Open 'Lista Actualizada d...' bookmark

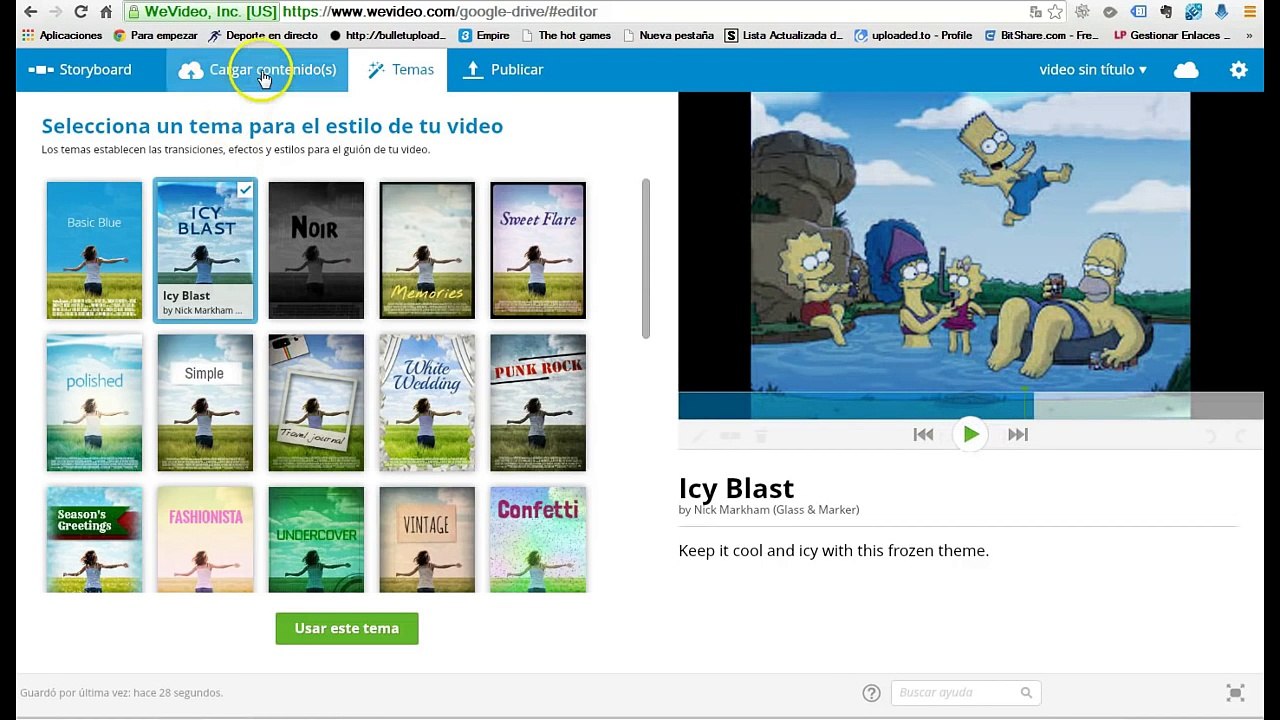(x=784, y=35)
